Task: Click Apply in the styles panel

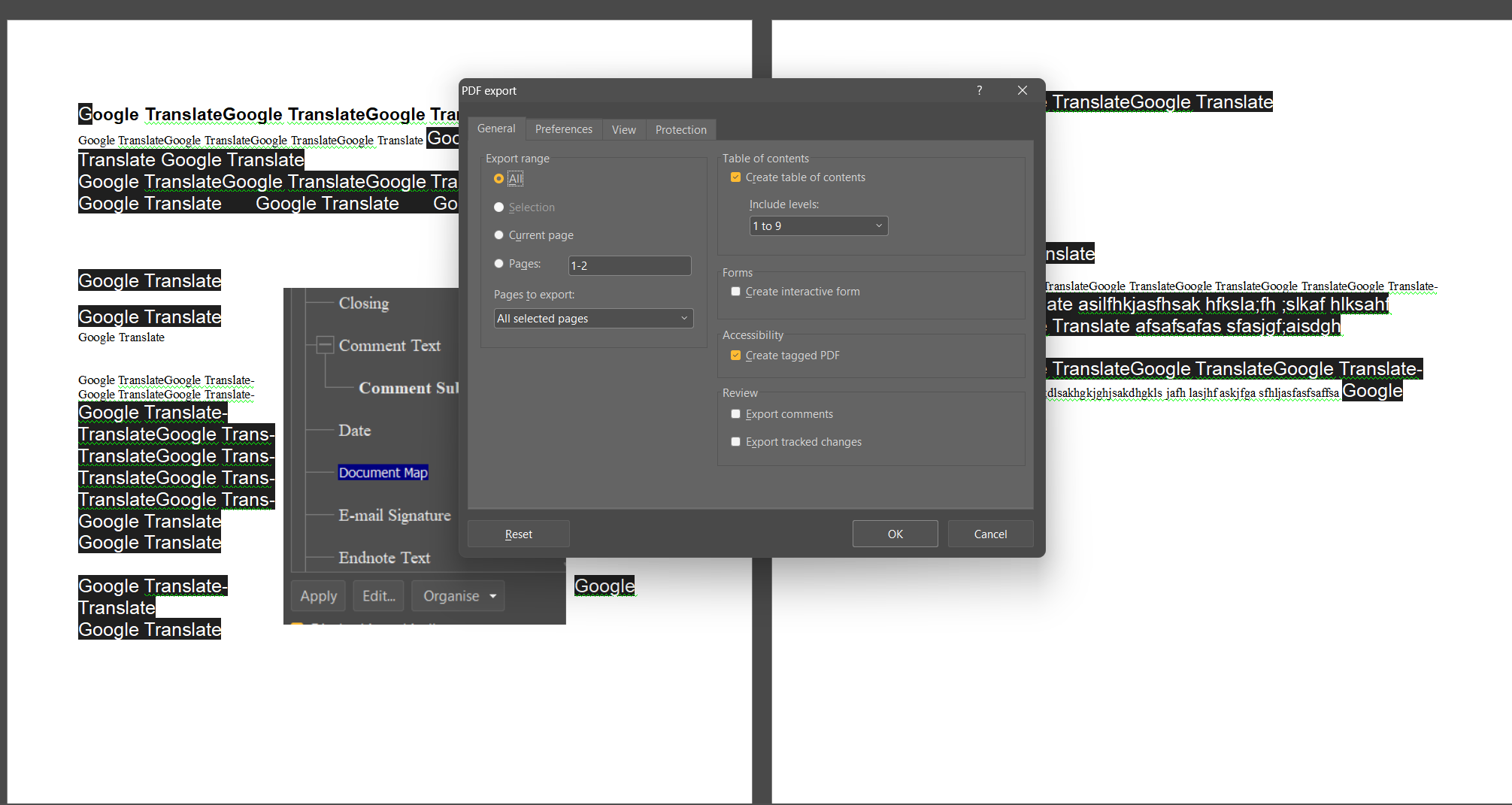Action: (x=318, y=596)
